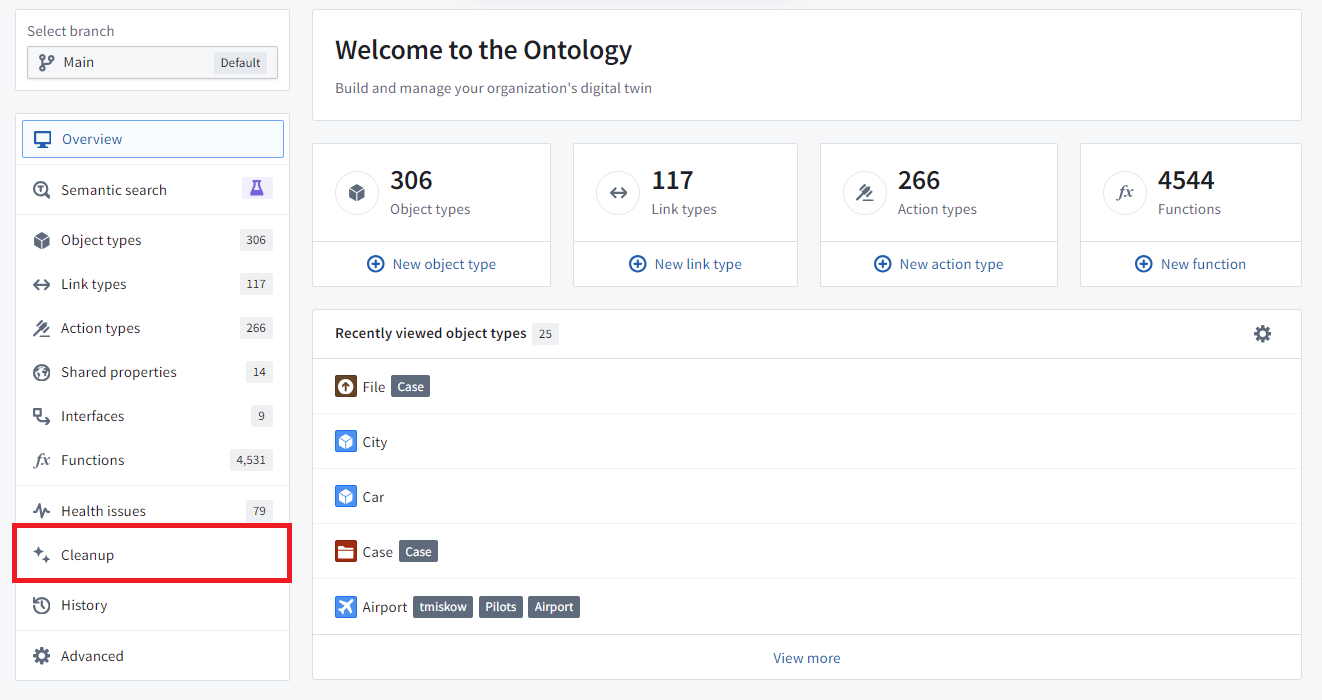Click the purple beta flask icon
The height and width of the screenshot is (700, 1322).
pyautogui.click(x=257, y=188)
